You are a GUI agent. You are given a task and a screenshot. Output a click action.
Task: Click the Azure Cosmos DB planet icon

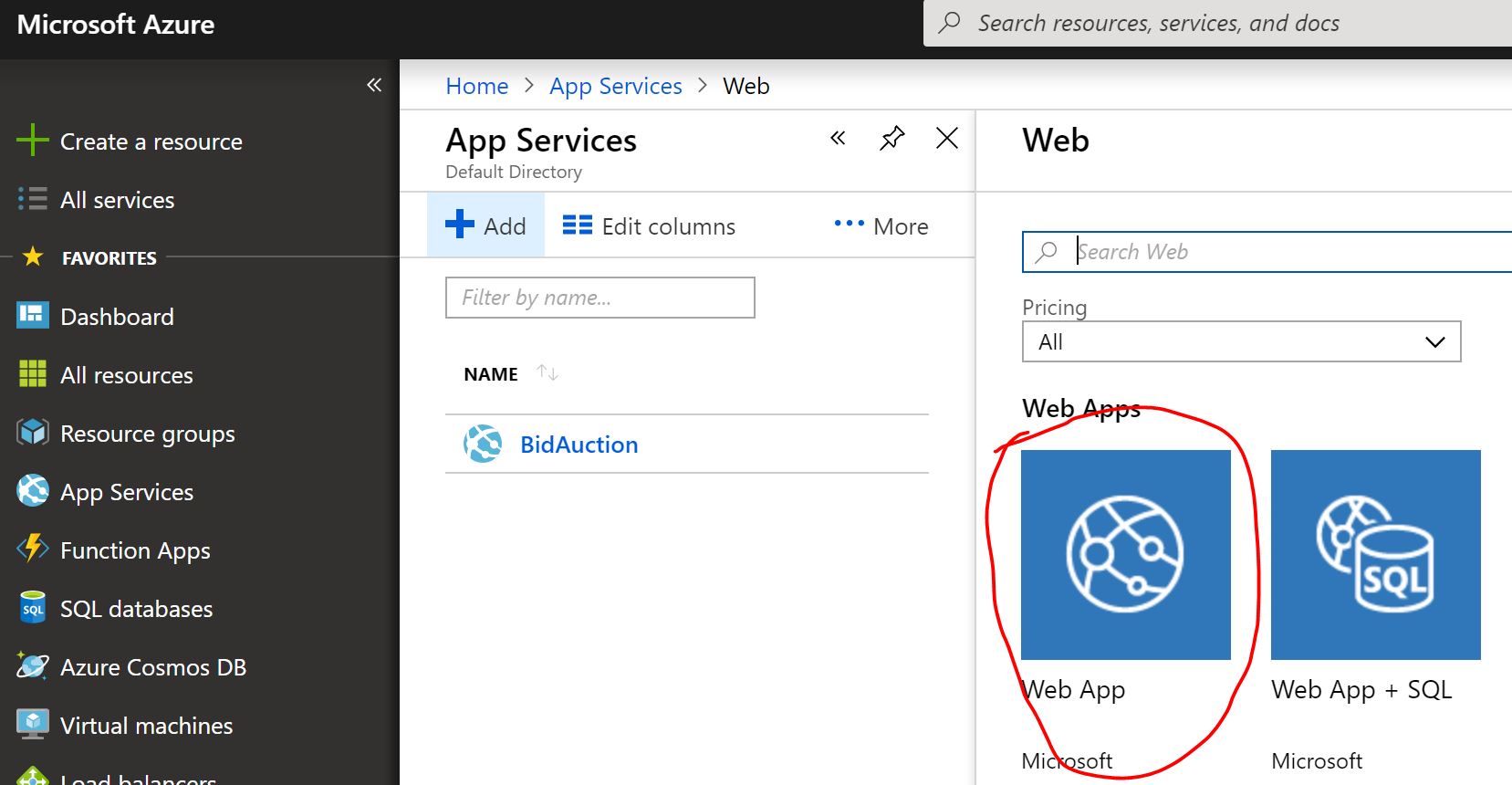(33, 665)
